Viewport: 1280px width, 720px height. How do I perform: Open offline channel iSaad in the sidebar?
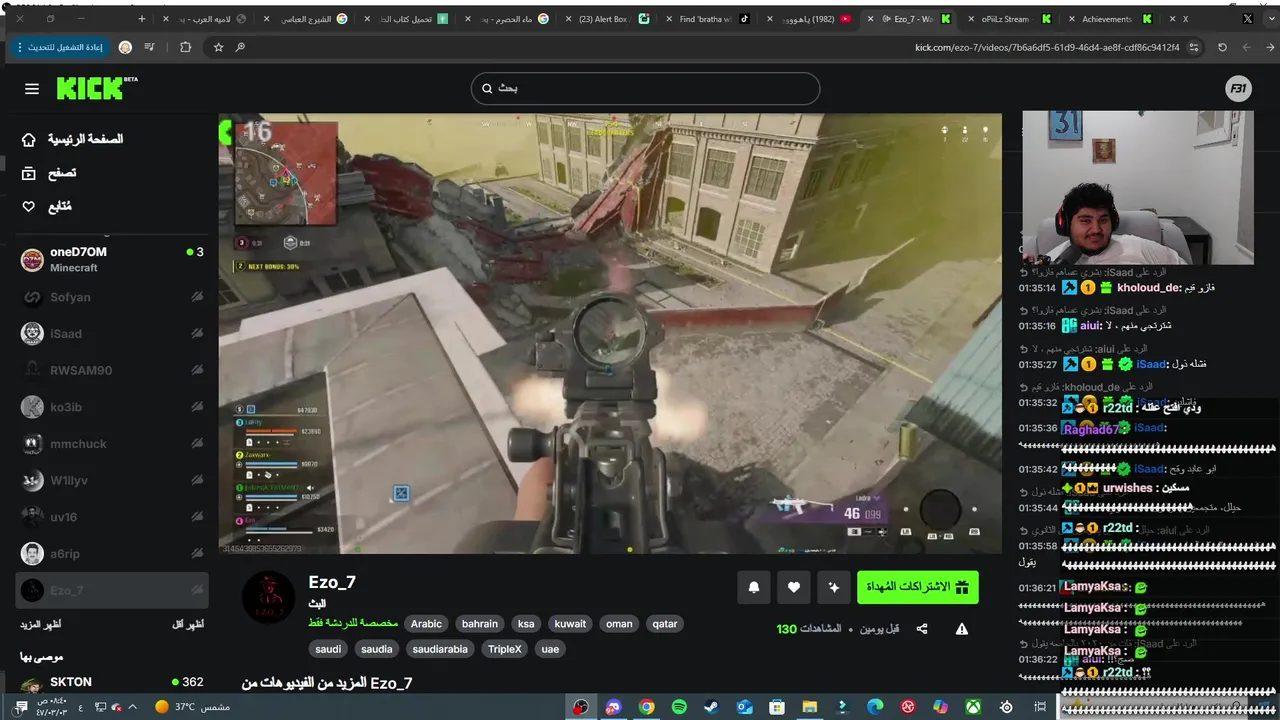tap(112, 334)
